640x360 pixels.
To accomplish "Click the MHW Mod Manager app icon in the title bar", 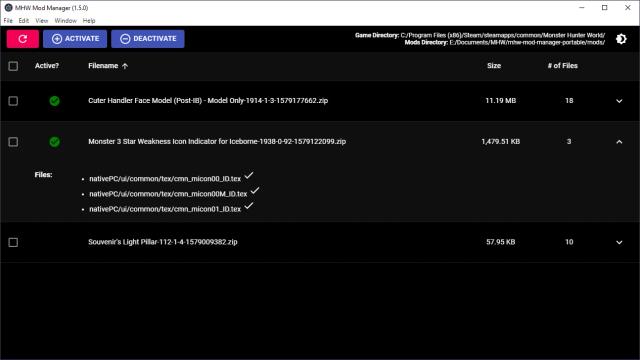I will point(8,8).
